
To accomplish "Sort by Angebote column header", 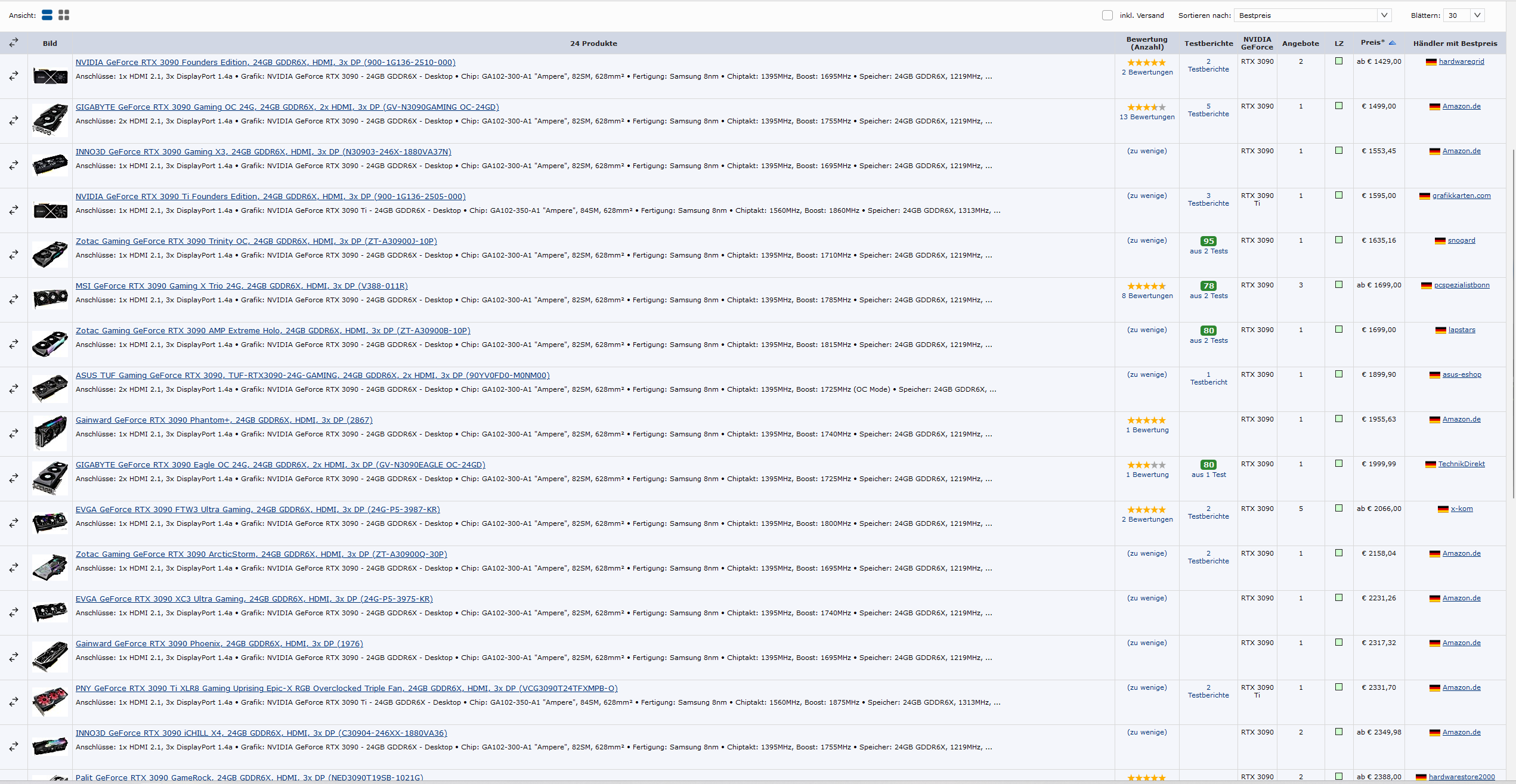I will coord(1300,44).
